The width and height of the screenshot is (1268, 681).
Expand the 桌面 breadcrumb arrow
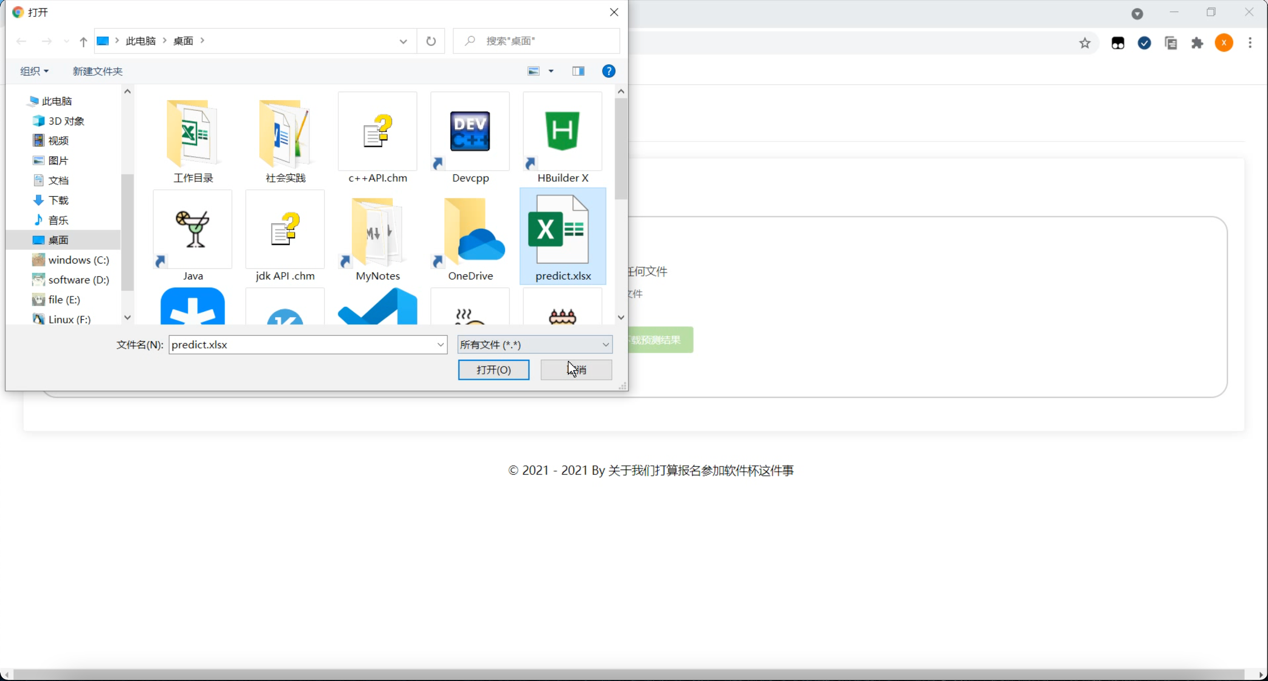coord(202,41)
